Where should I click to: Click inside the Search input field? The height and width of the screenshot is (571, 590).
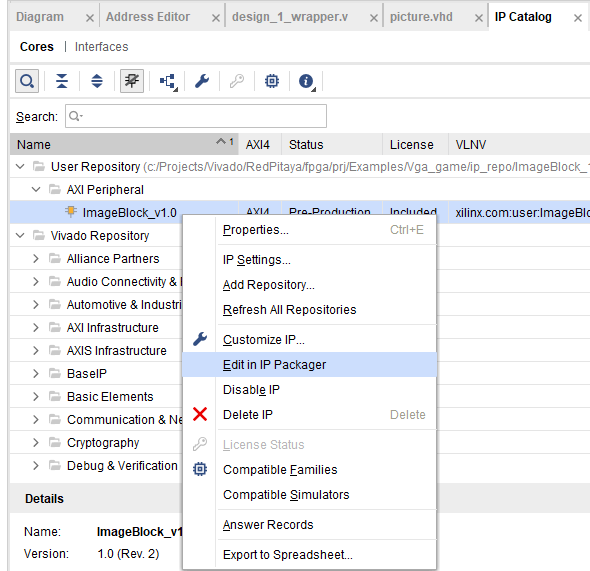[196, 116]
